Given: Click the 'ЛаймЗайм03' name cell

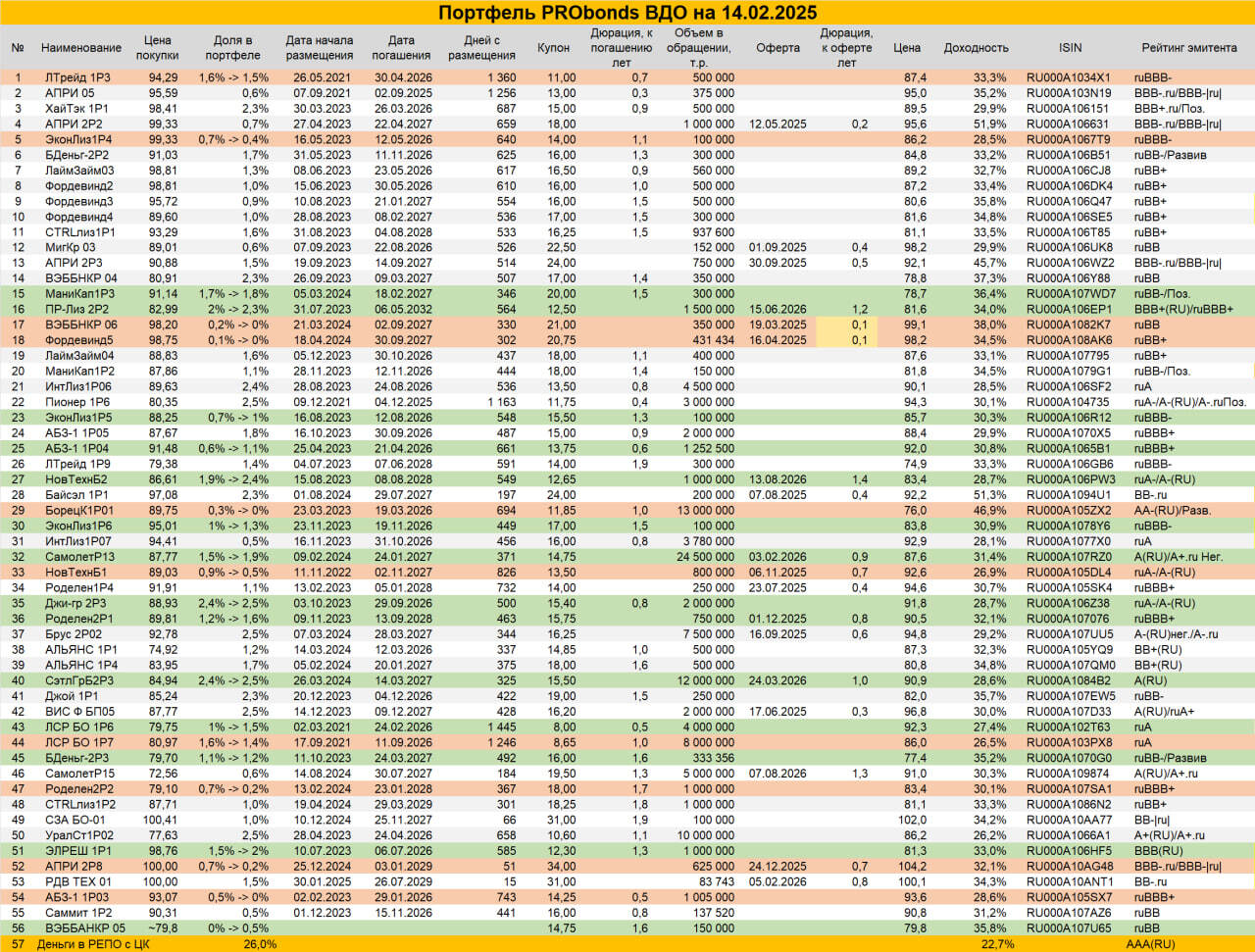Looking at the screenshot, I should pos(79,171).
